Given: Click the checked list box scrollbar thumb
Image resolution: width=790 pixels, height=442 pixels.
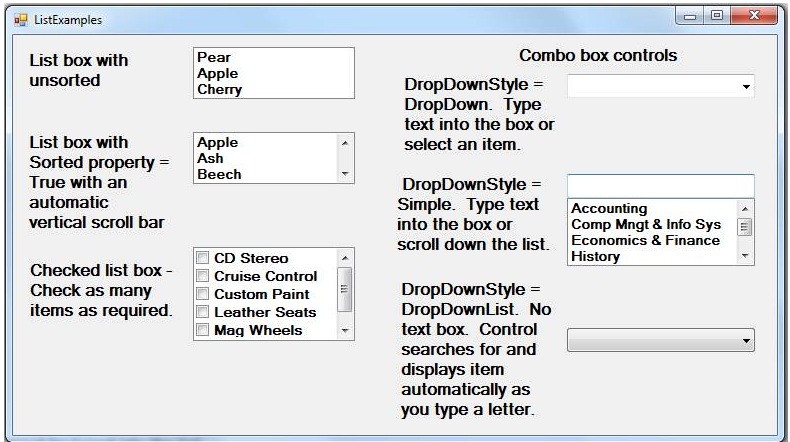Looking at the screenshot, I should (x=345, y=289).
